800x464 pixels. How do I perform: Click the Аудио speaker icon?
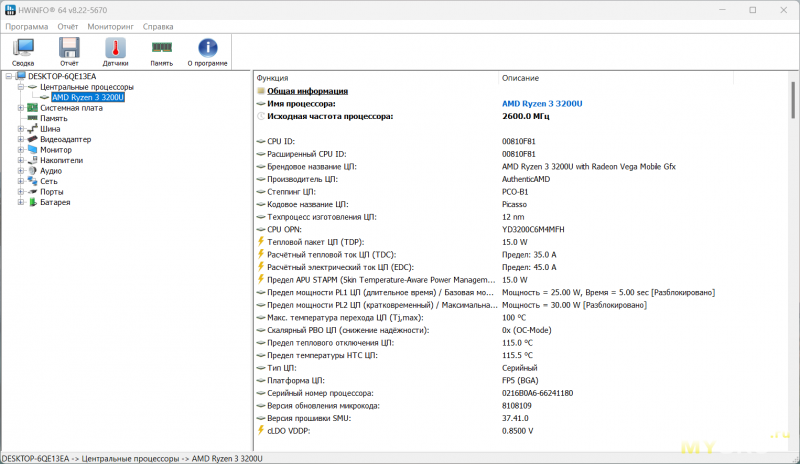point(33,170)
